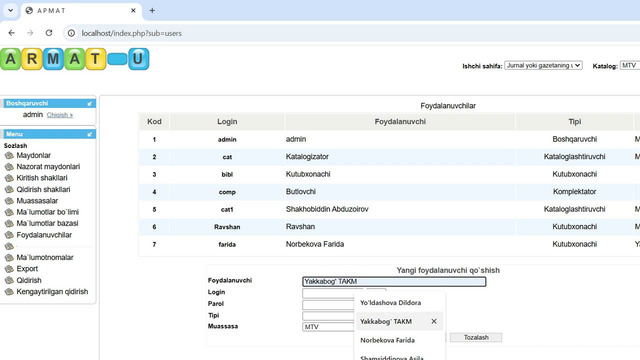Click the Qidirish menu icon

9,280
